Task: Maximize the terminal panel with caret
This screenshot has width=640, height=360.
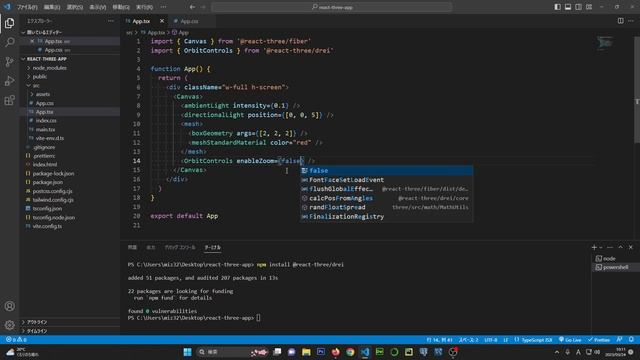Action: coord(620,247)
